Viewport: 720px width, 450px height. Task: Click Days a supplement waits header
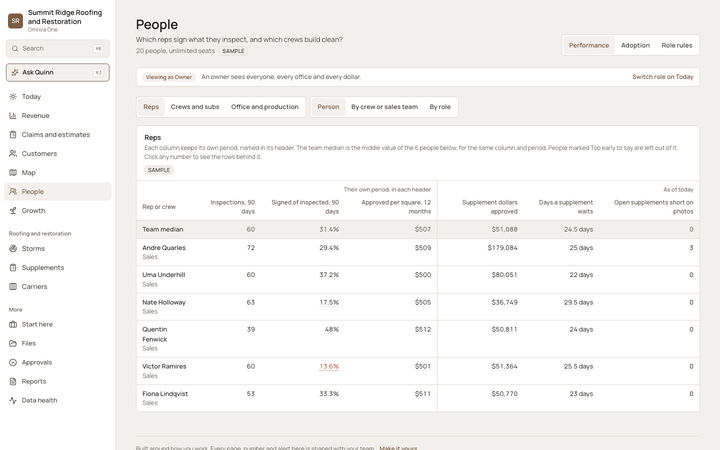click(x=566, y=207)
